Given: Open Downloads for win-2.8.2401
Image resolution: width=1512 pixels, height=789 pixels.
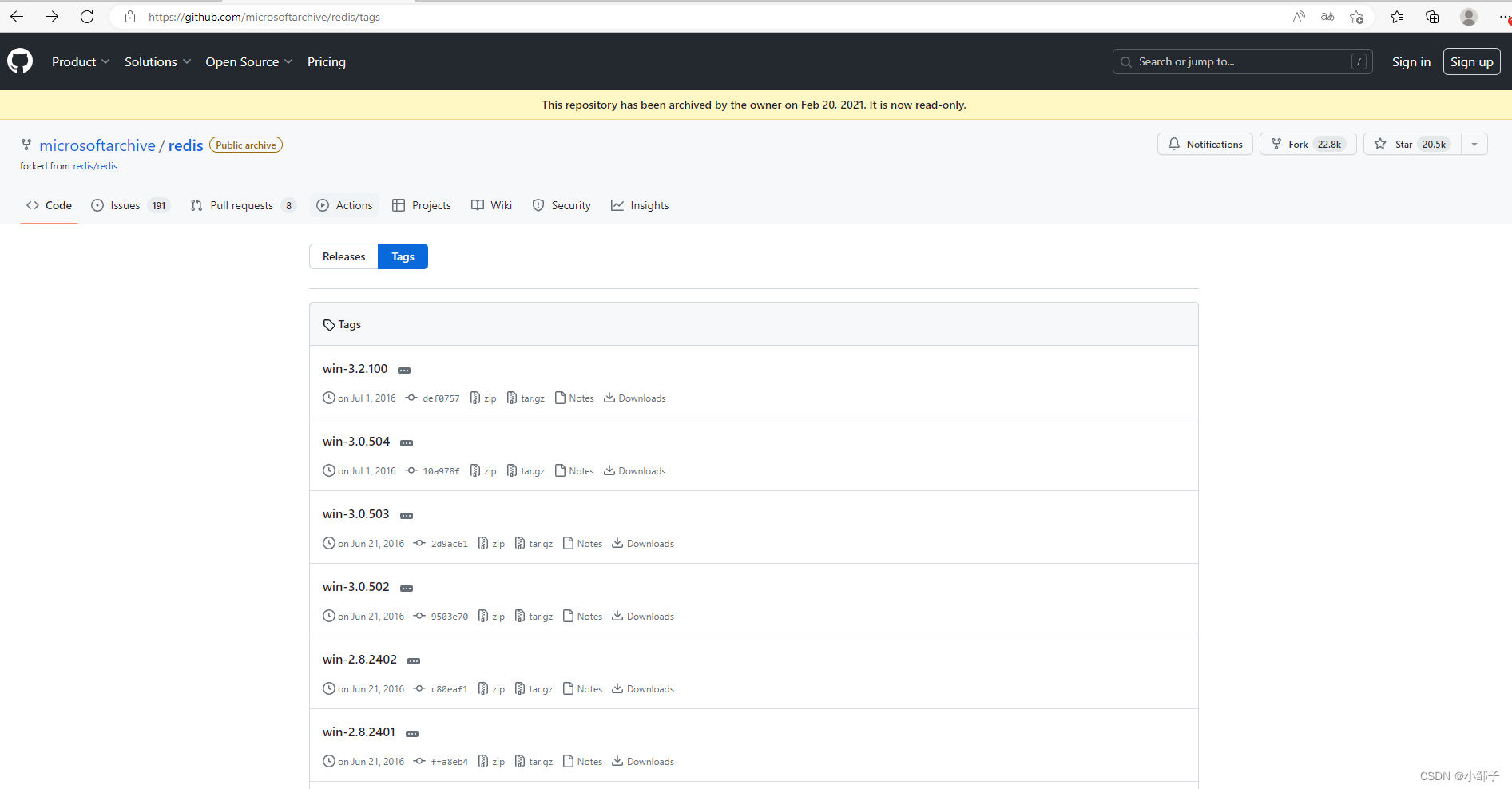Looking at the screenshot, I should 643,762.
